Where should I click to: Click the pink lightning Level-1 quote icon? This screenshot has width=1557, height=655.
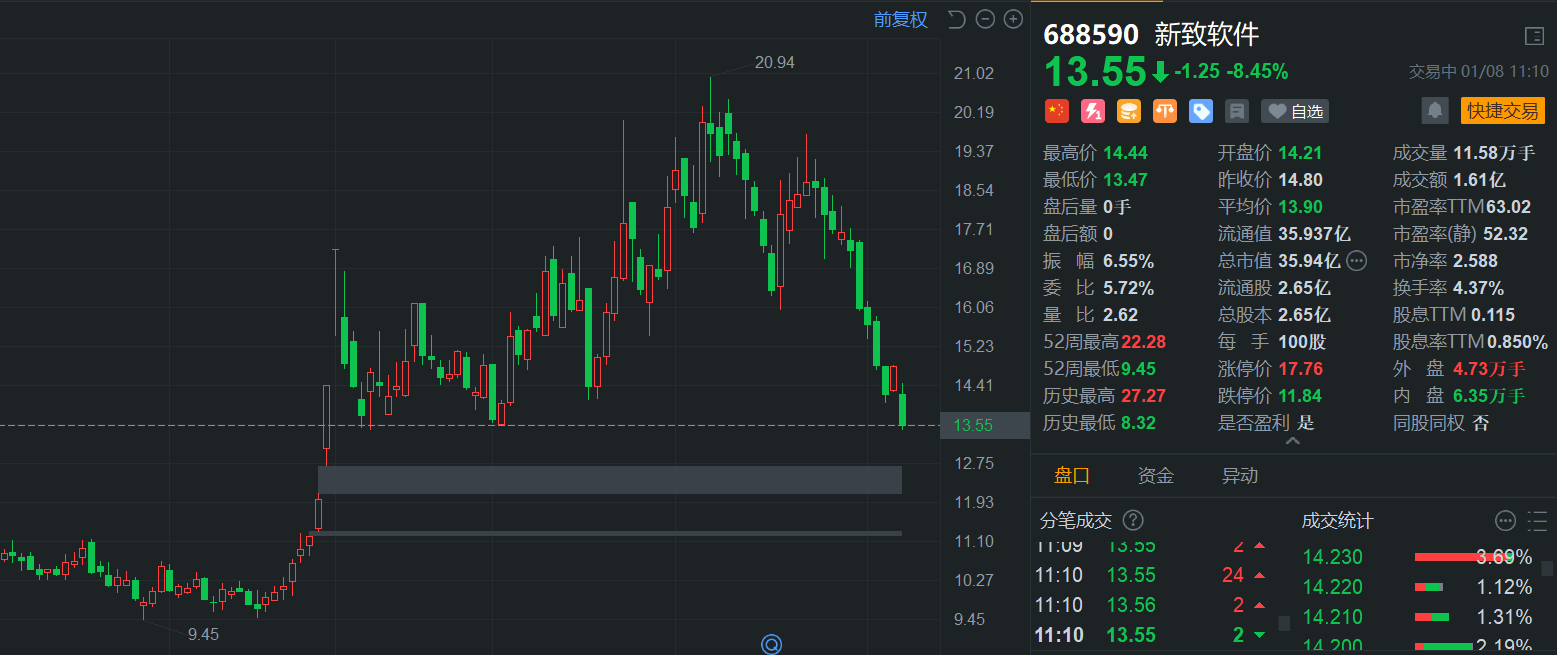point(1092,111)
